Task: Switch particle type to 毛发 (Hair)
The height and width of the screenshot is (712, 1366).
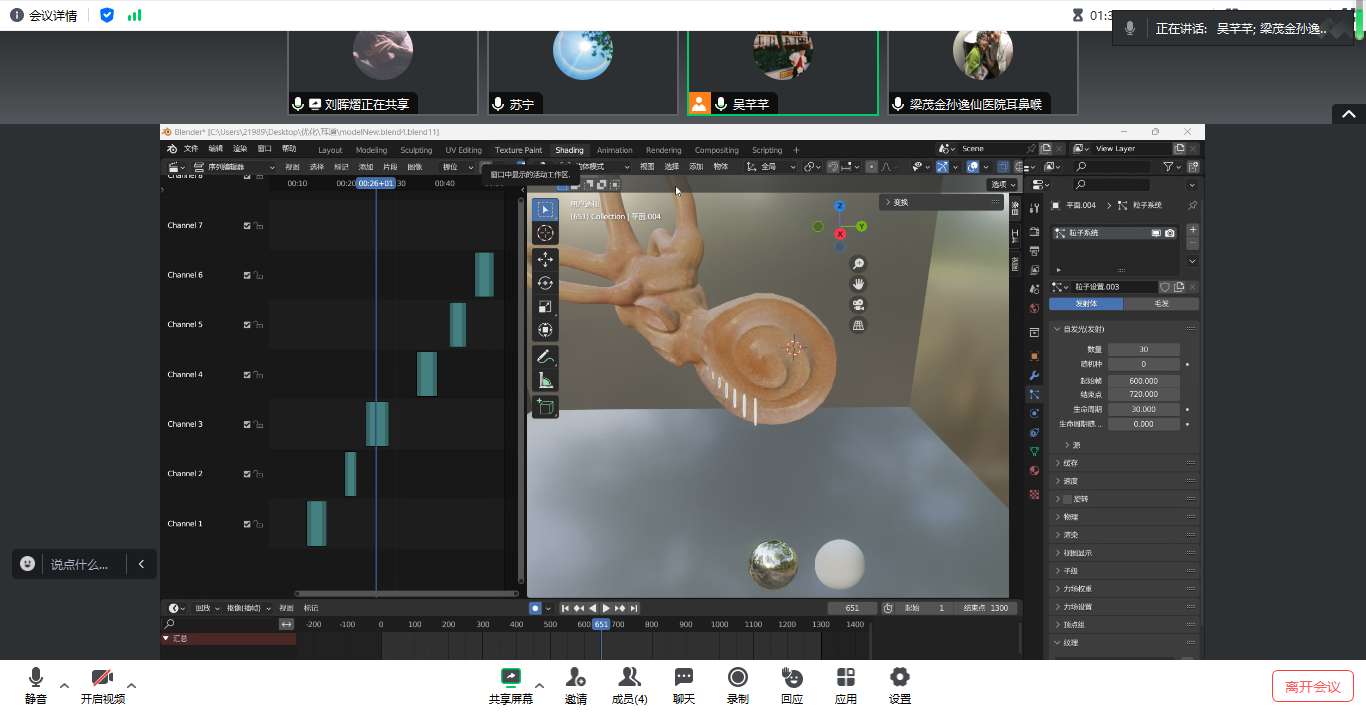Action: coord(1160,304)
